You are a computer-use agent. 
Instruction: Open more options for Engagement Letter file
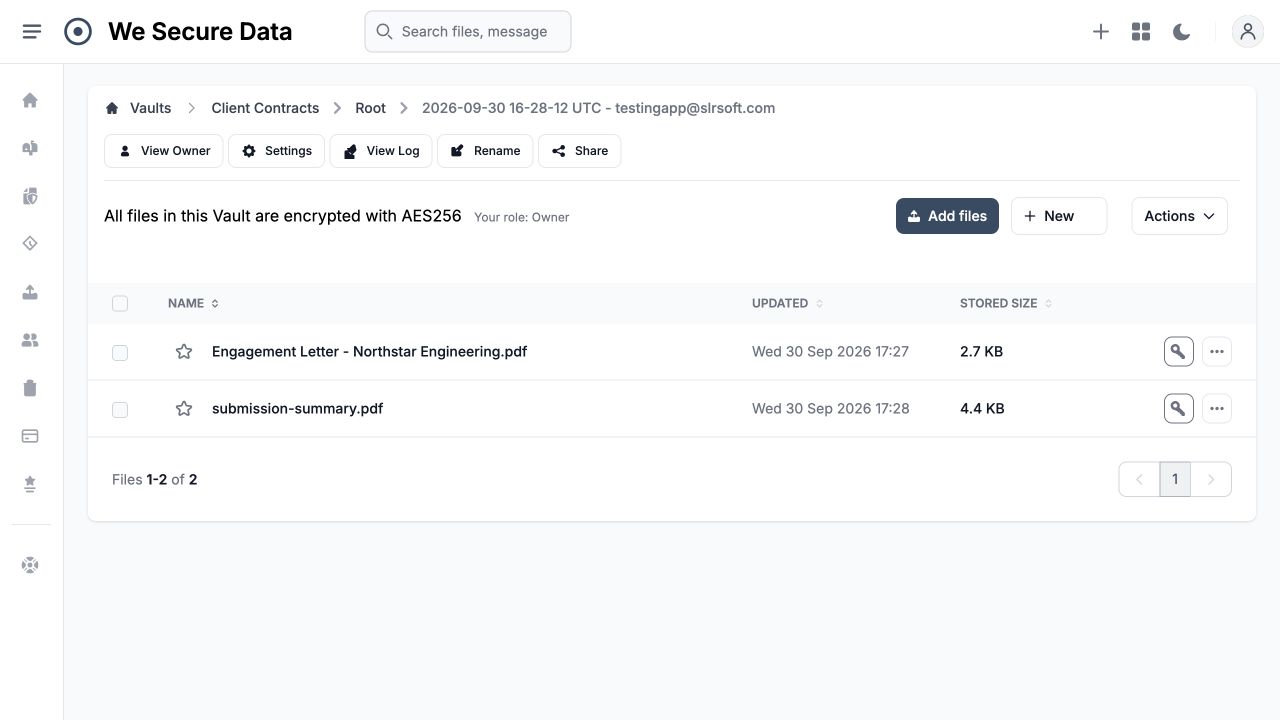[1217, 352]
